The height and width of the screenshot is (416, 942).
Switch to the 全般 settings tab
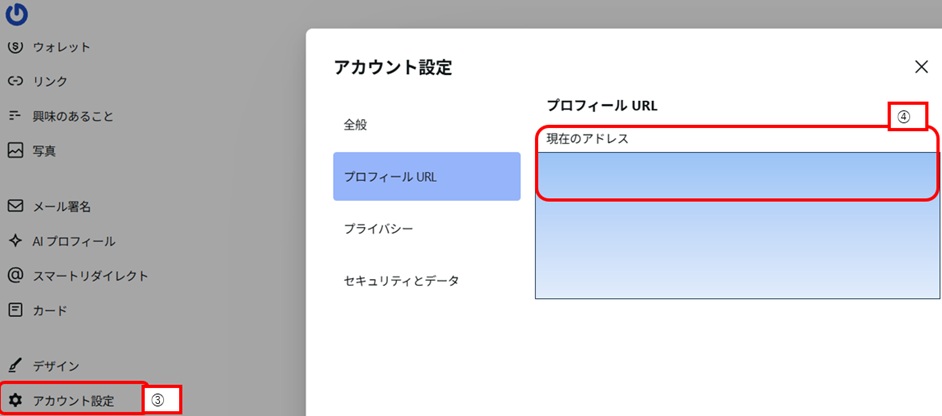(x=355, y=125)
